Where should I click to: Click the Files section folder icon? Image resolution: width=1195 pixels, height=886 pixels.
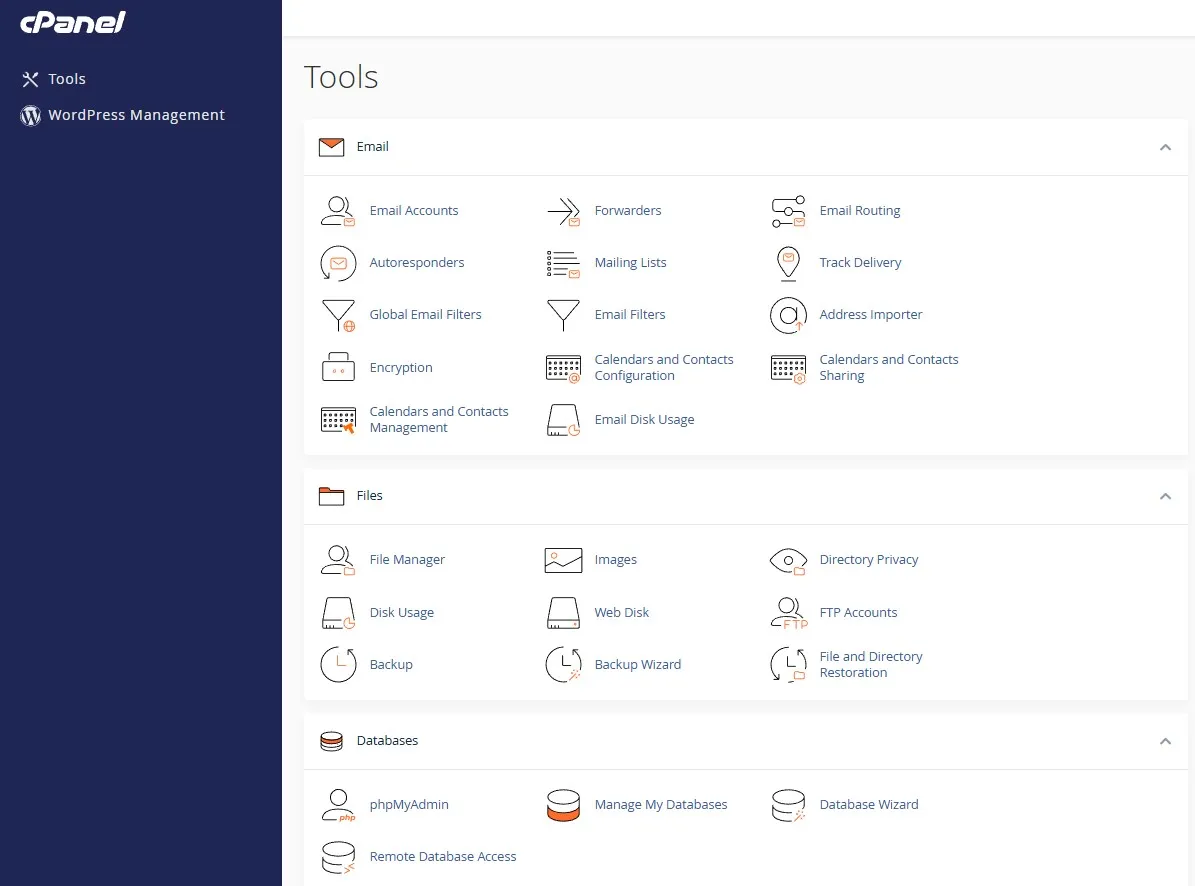[332, 496]
